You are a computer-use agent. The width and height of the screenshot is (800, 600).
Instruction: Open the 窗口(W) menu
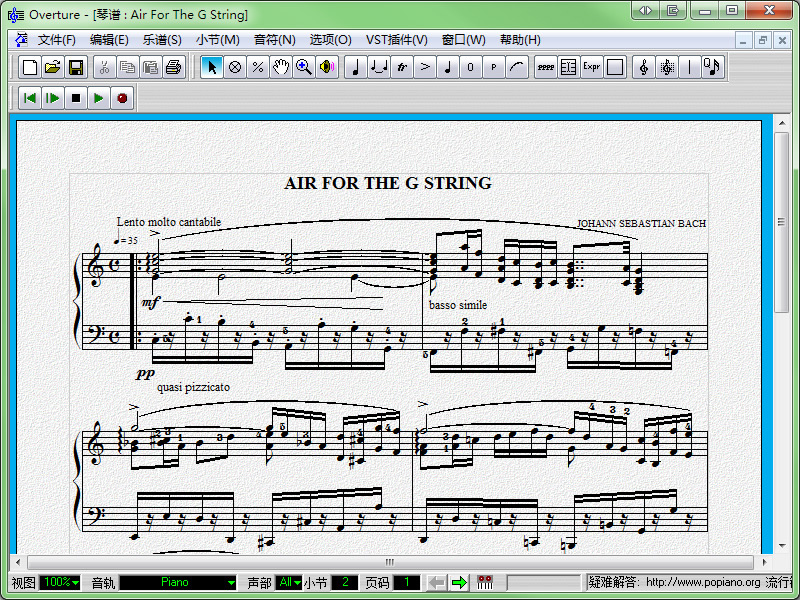pyautogui.click(x=463, y=40)
